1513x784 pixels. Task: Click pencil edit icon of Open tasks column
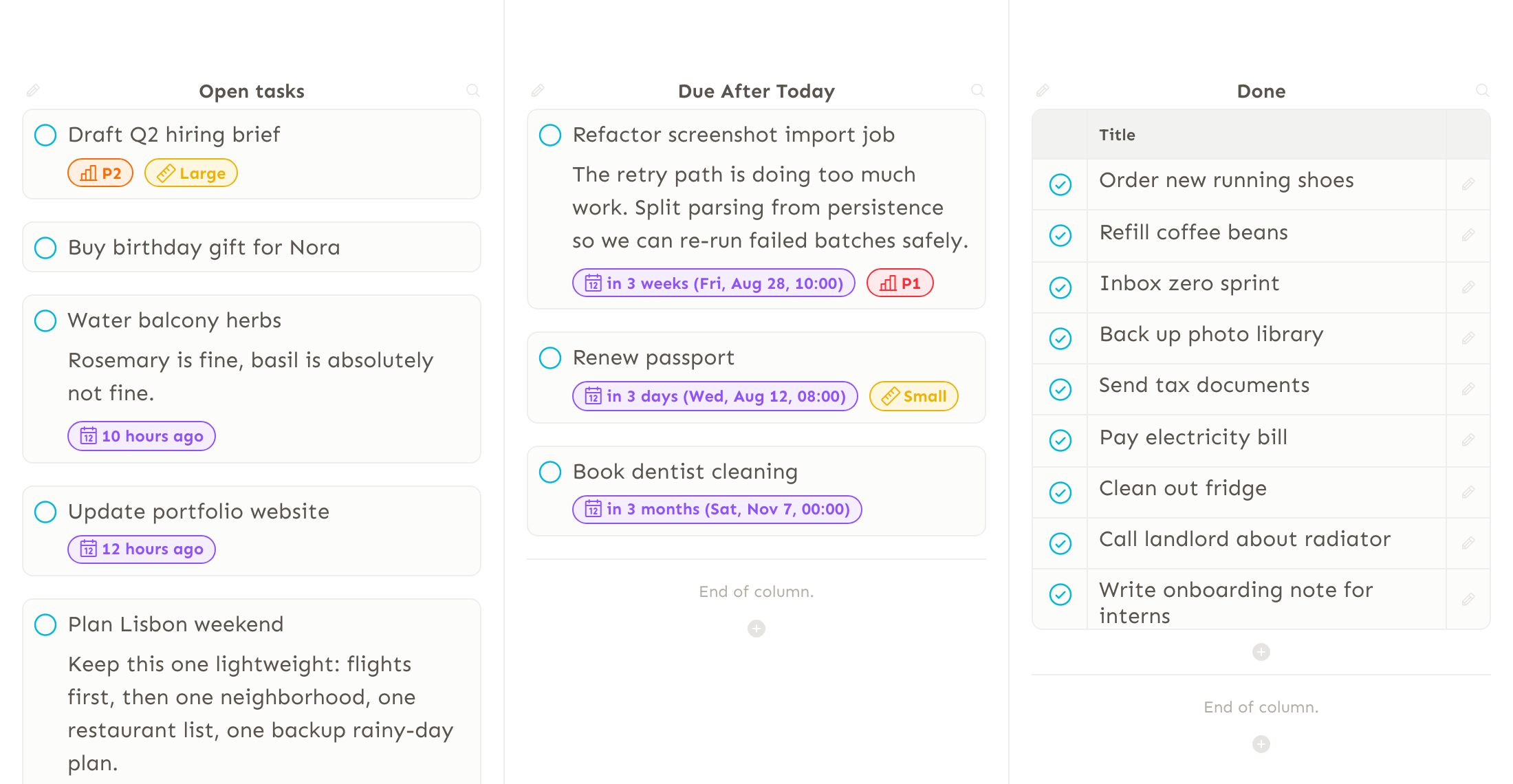click(x=33, y=90)
